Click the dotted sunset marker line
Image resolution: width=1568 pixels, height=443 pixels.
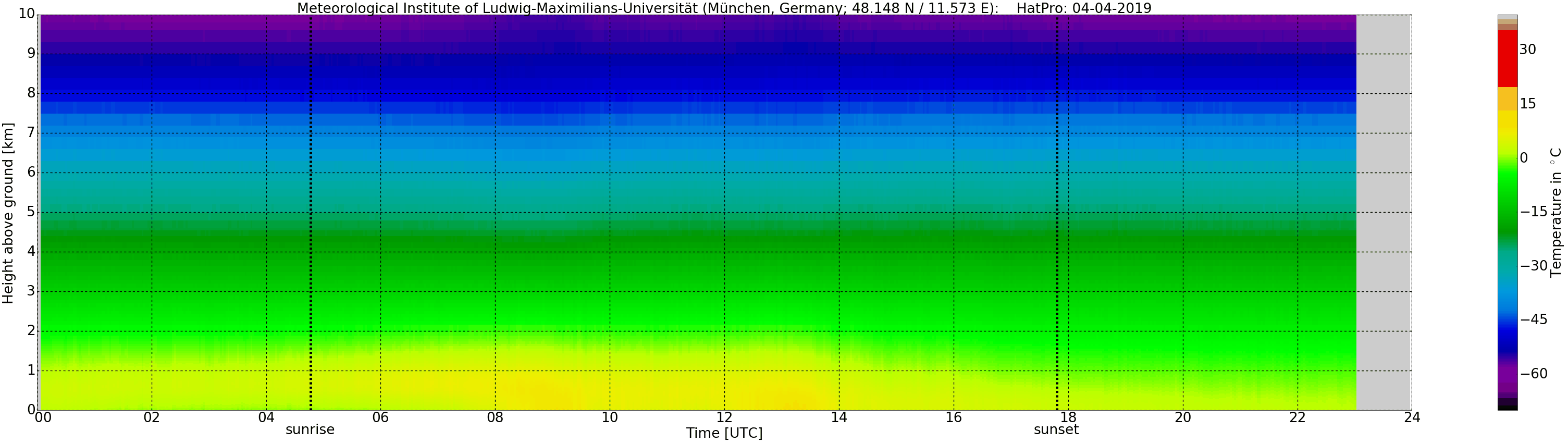click(x=1057, y=212)
